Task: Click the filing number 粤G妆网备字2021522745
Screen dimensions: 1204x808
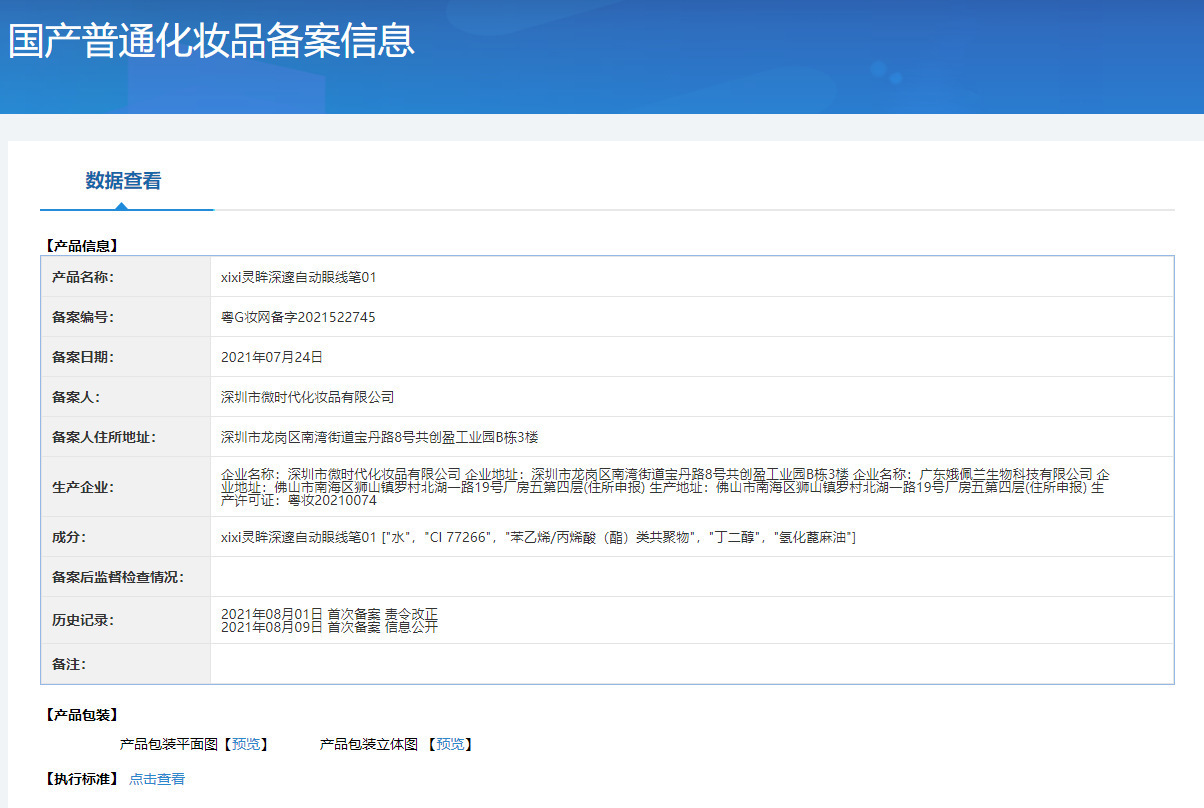Action: (298, 317)
